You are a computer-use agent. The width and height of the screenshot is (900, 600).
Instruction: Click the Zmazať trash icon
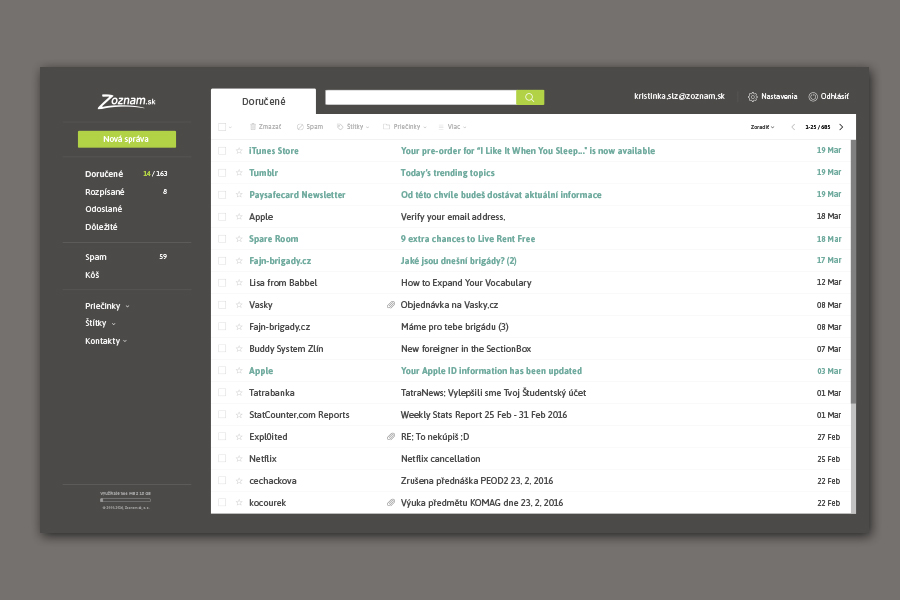[x=253, y=127]
